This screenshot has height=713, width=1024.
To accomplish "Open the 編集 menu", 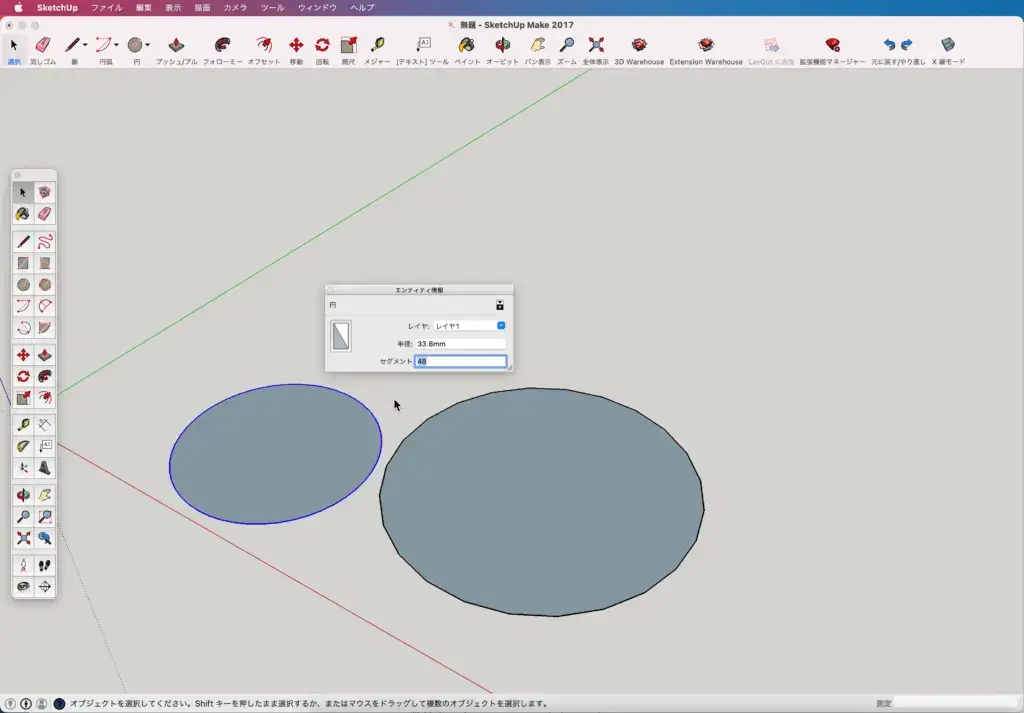I will pos(144,8).
